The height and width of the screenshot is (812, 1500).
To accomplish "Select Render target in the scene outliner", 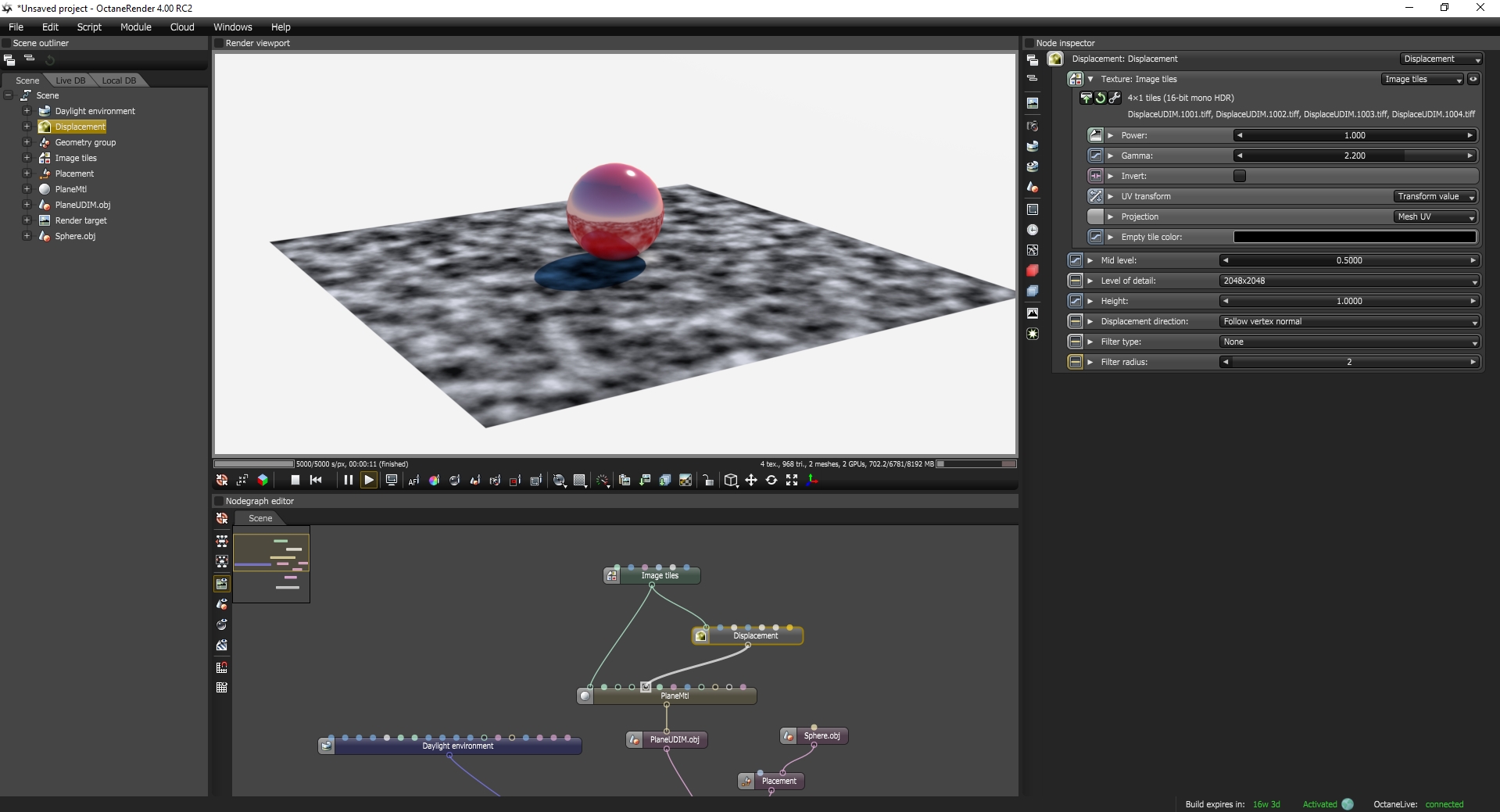I will tap(81, 220).
